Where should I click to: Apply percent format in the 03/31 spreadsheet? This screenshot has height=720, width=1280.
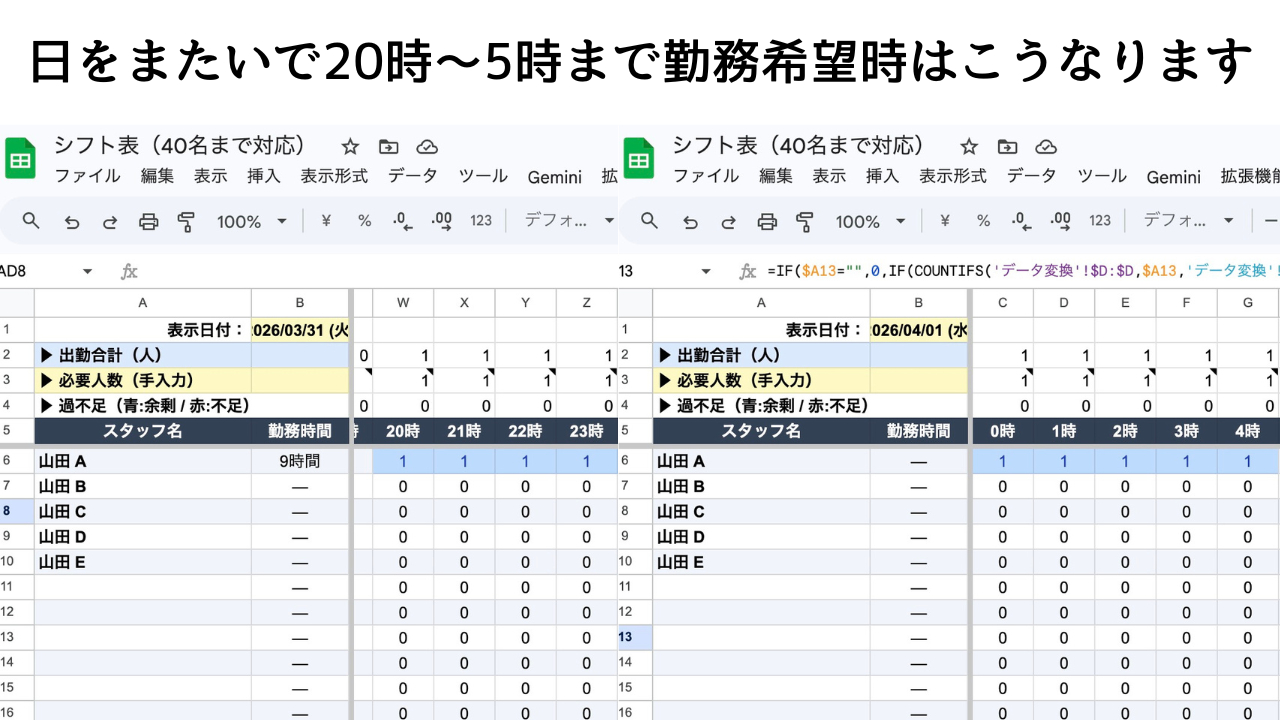pyautogui.click(x=364, y=221)
